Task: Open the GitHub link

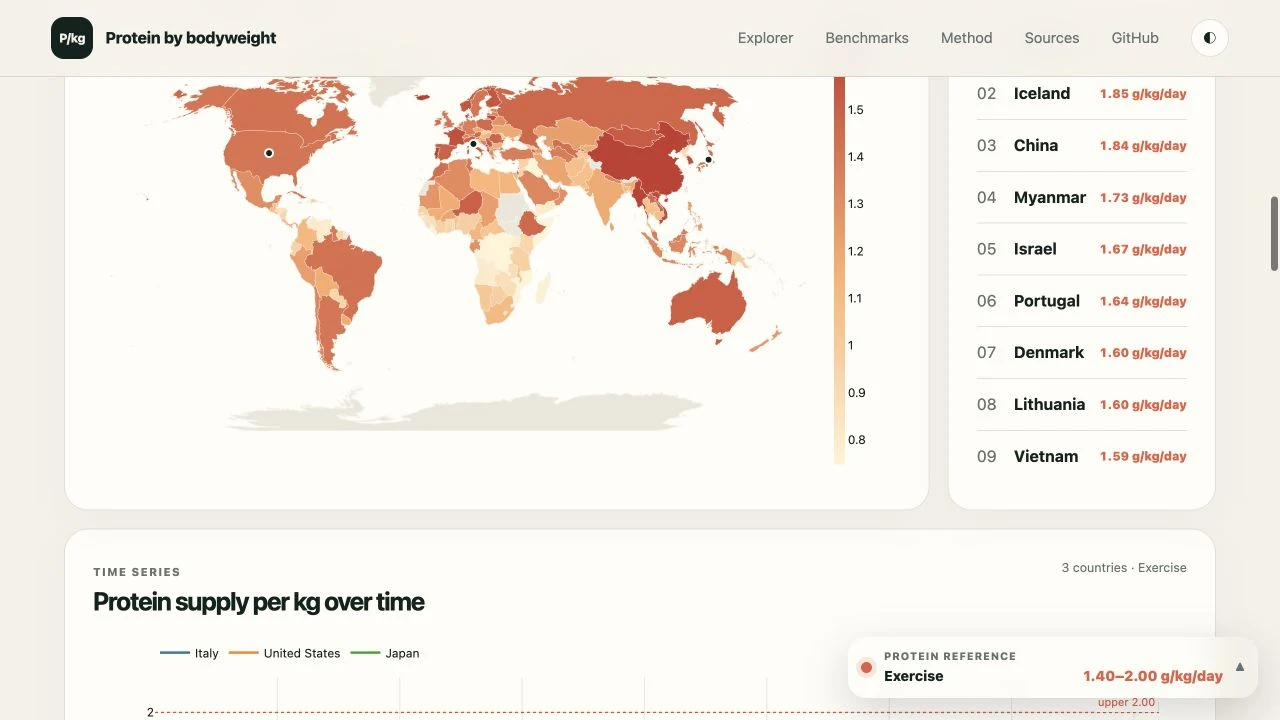Action: coord(1135,38)
